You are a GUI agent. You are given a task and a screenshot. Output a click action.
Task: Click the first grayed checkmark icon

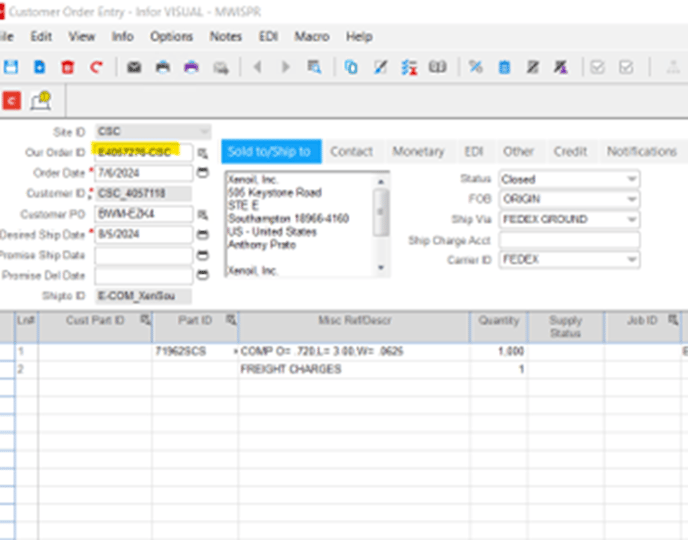coord(598,67)
